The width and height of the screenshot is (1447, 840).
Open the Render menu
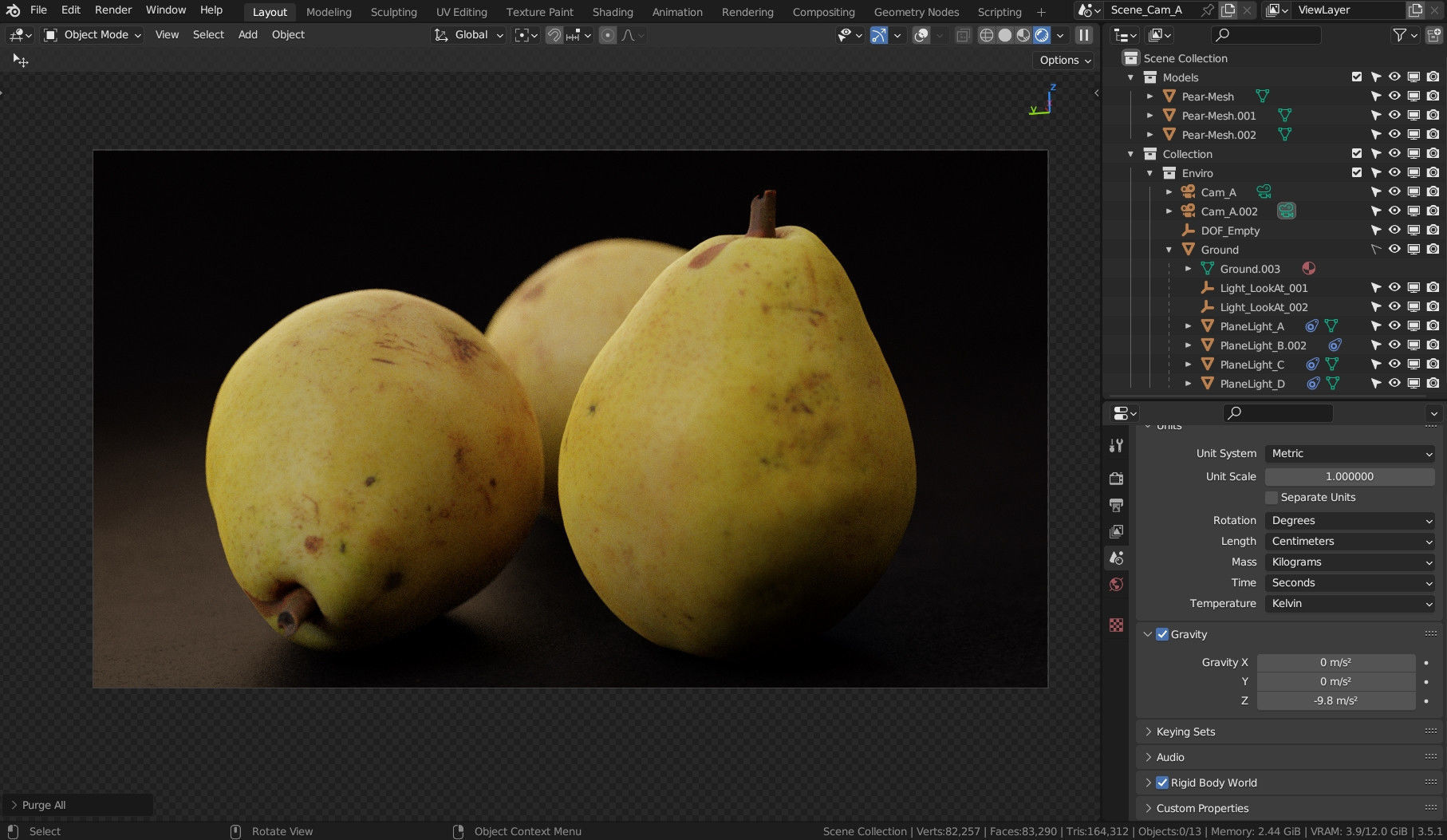(x=113, y=10)
